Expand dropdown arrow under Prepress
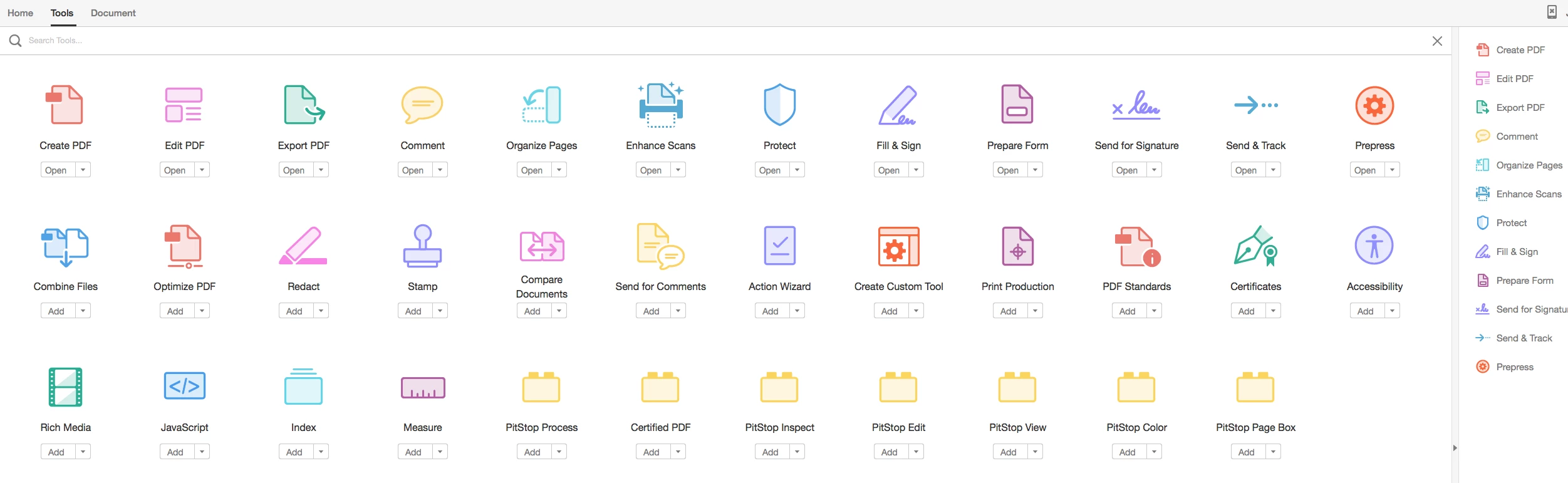The height and width of the screenshot is (483, 1568). 1392,170
